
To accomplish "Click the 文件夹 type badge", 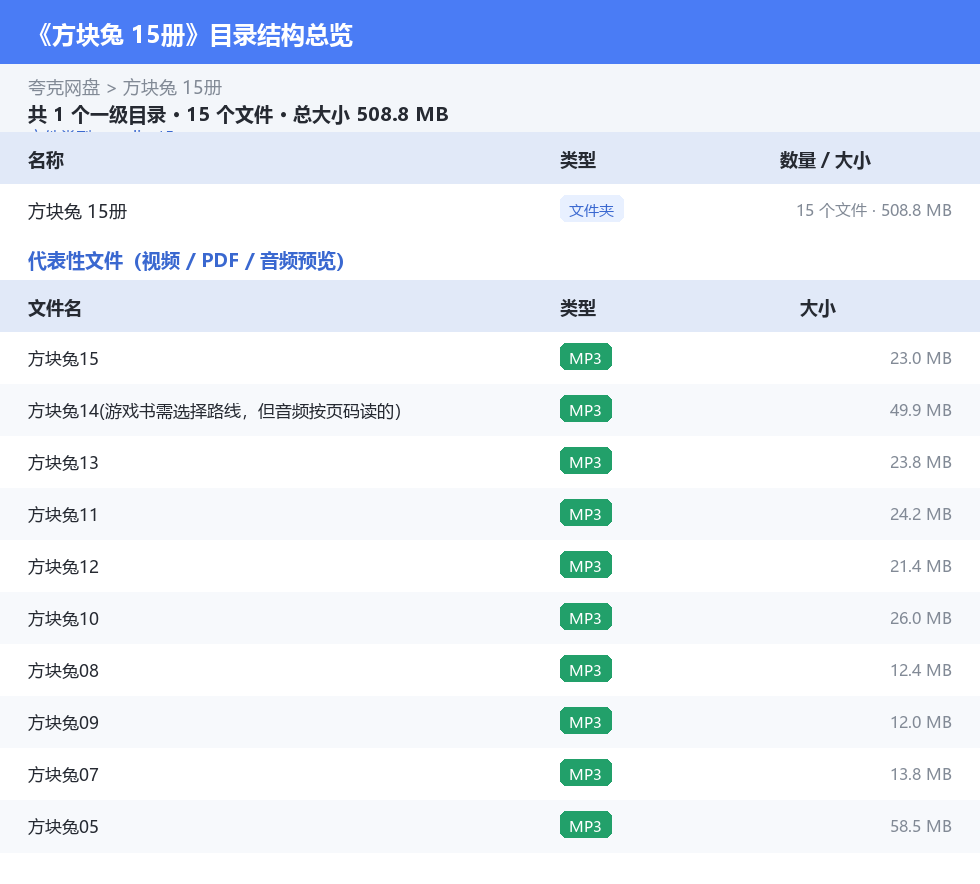I will click(x=591, y=210).
